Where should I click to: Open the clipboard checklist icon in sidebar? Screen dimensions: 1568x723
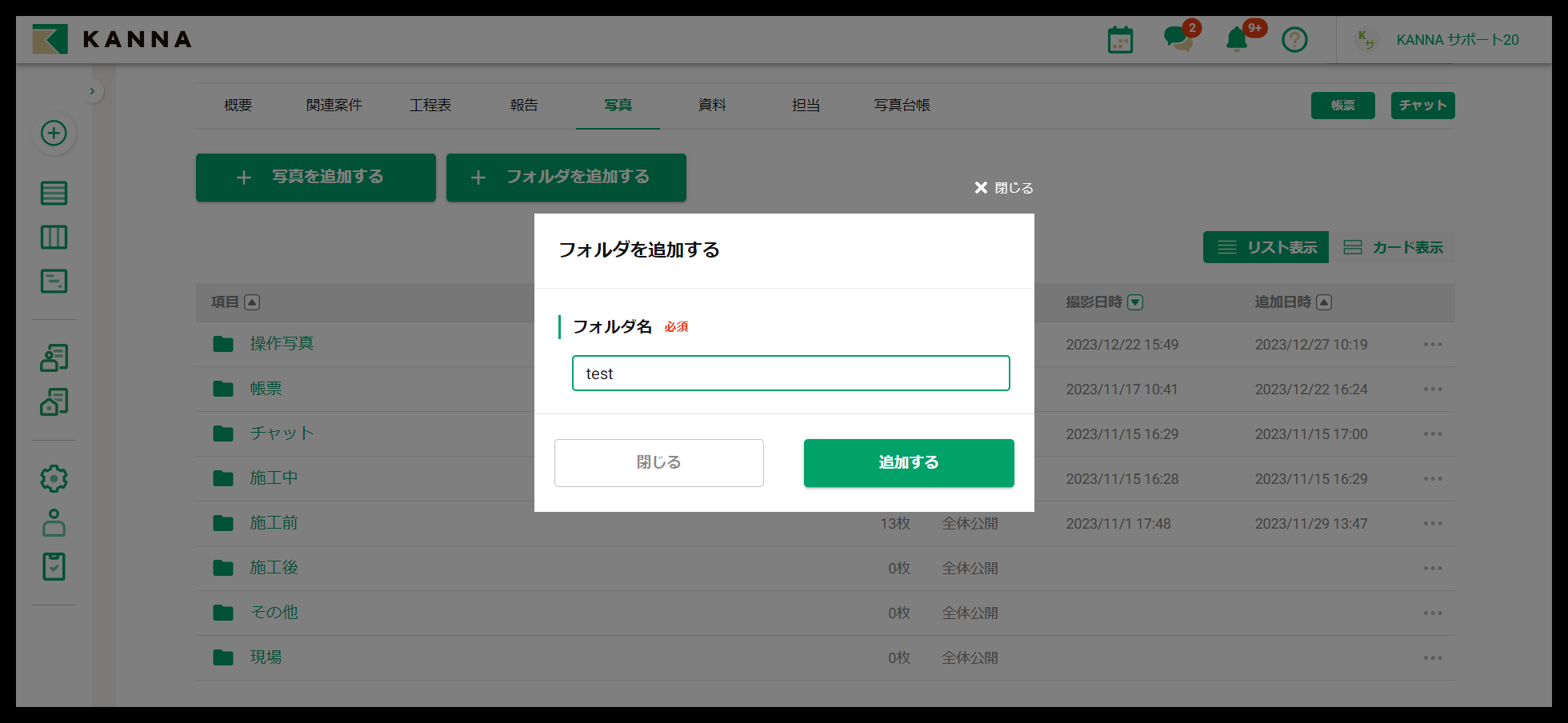point(54,567)
